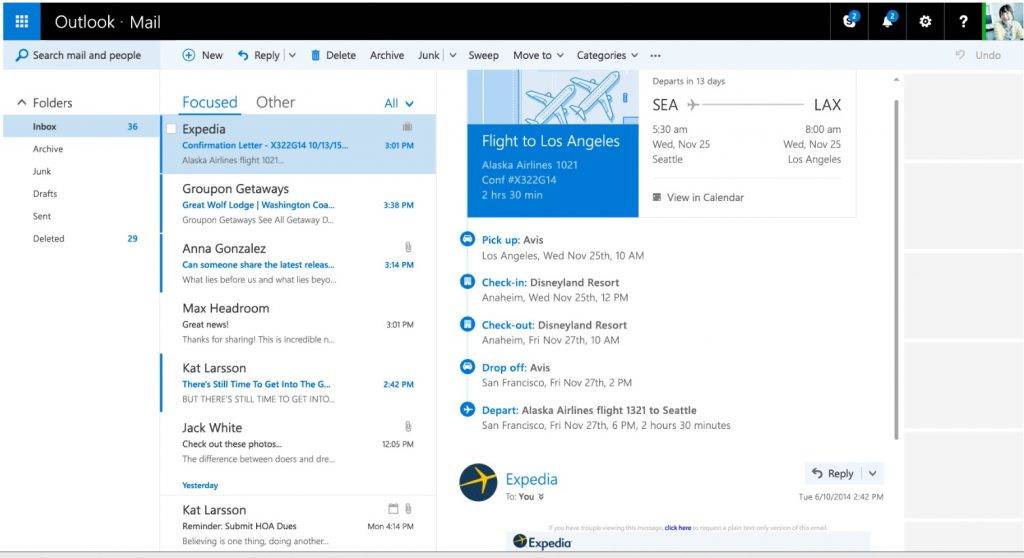Tick the checkbox on the Expedia email
The height and width of the screenshot is (558, 1024).
point(171,129)
